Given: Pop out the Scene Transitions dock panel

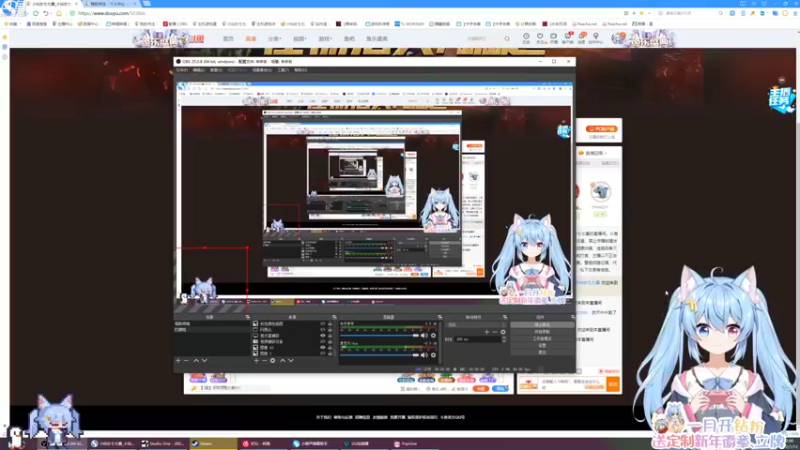Looking at the screenshot, I should (505, 317).
